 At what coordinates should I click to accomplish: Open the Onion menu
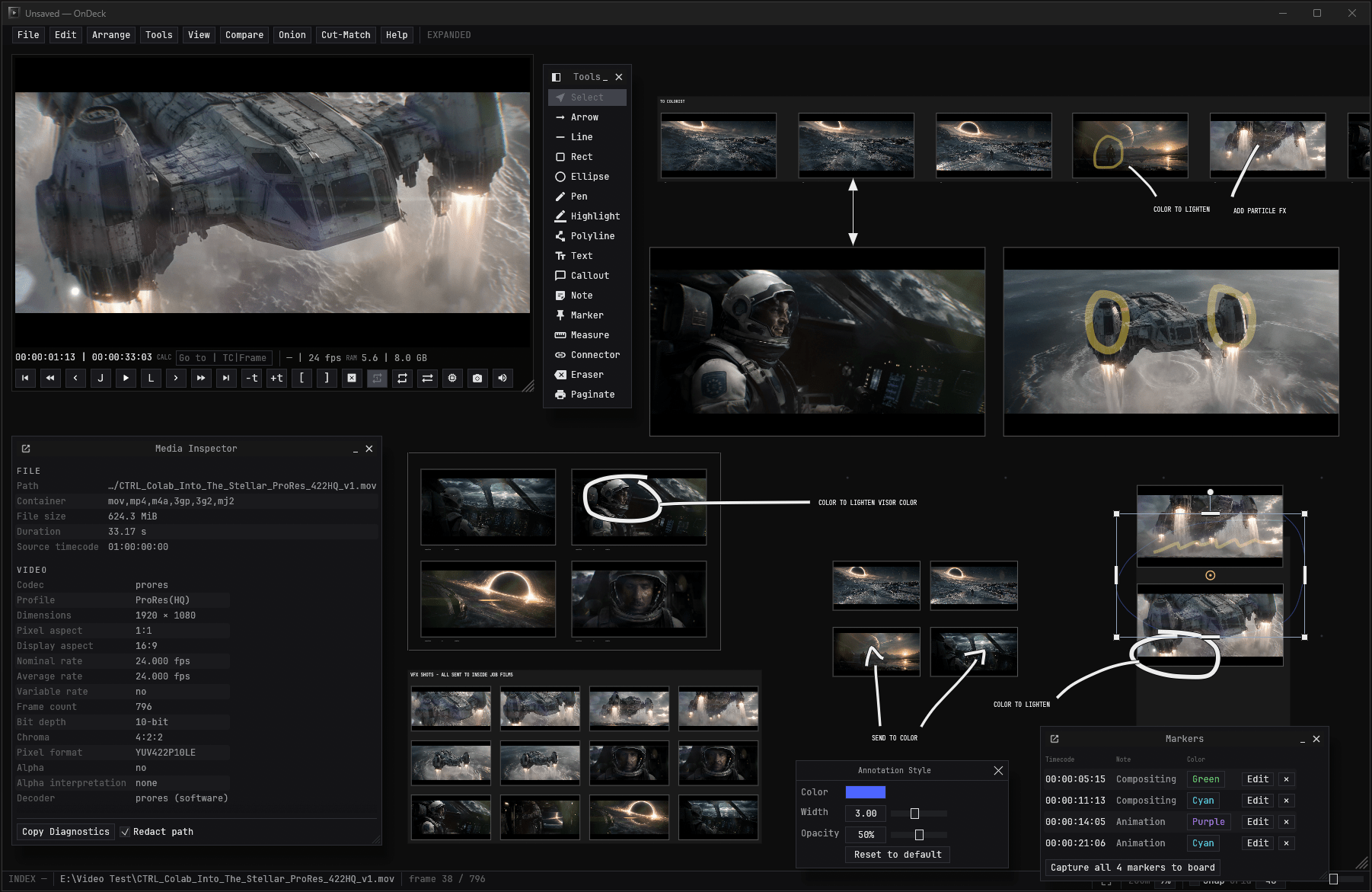pyautogui.click(x=292, y=35)
